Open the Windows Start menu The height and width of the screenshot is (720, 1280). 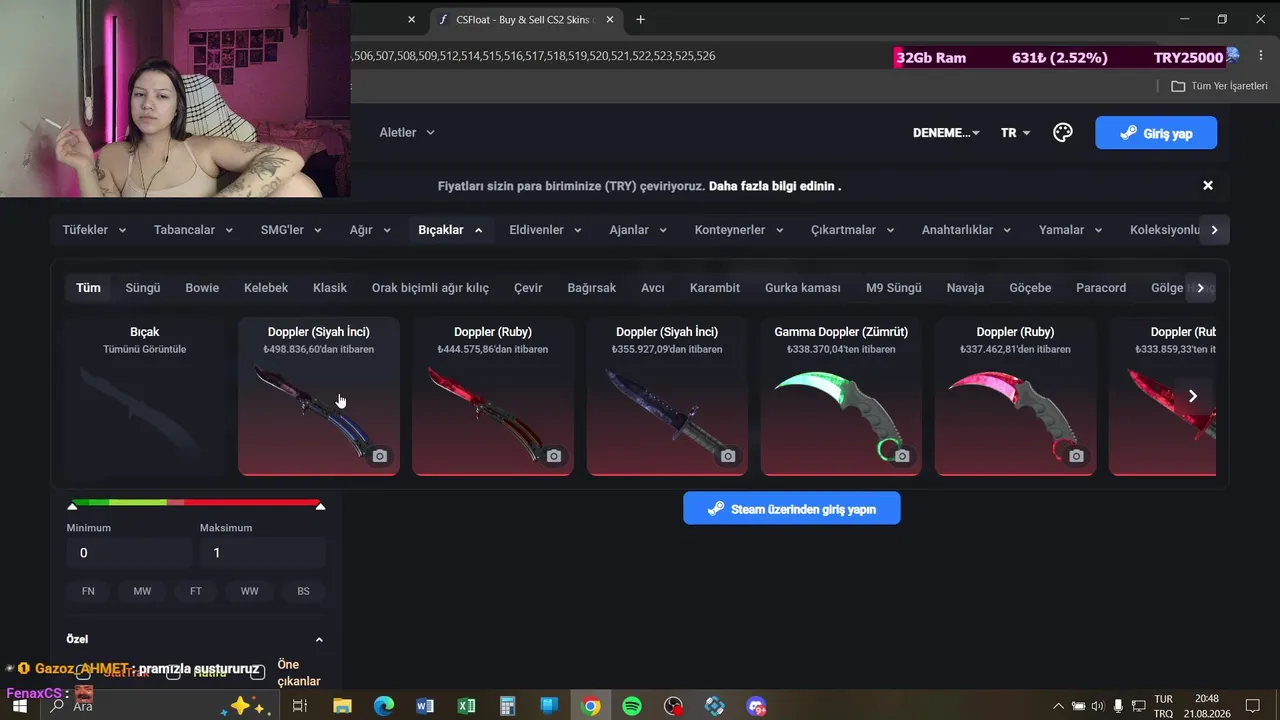[19, 706]
